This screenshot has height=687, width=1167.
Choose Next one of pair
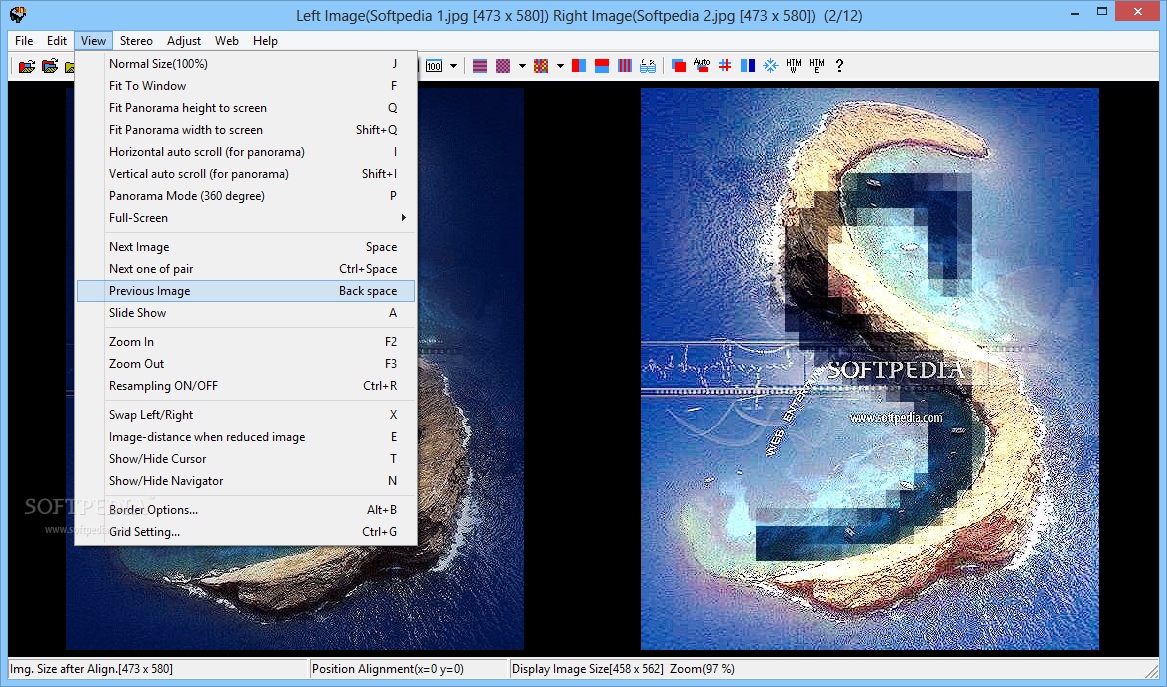246,269
